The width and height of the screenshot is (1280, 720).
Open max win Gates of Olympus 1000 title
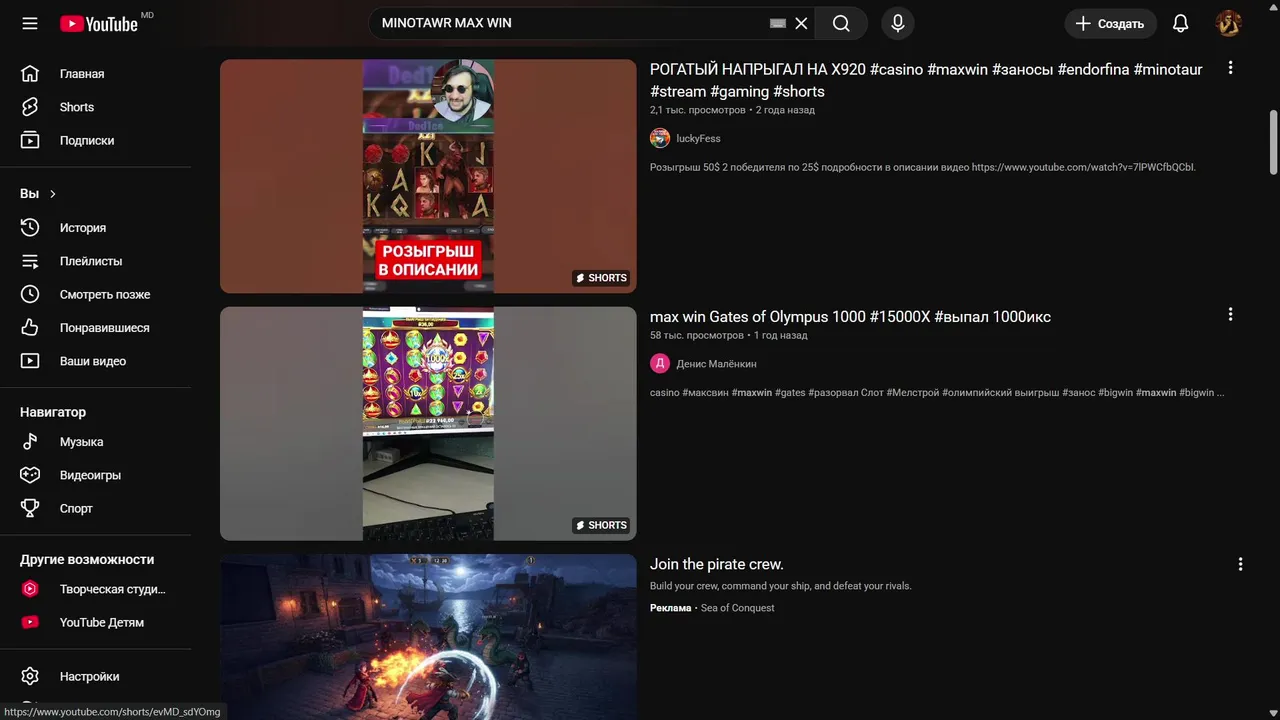850,317
